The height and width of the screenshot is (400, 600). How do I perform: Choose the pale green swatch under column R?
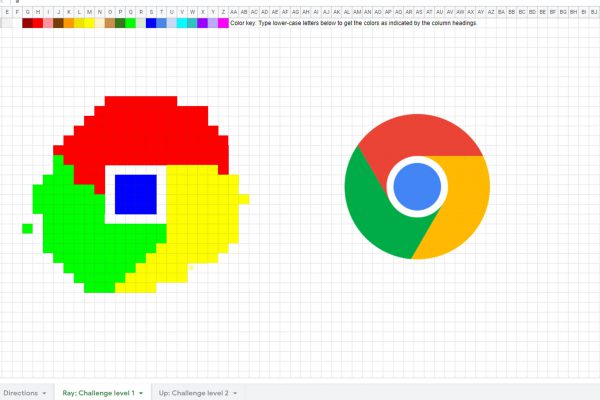tap(141, 23)
